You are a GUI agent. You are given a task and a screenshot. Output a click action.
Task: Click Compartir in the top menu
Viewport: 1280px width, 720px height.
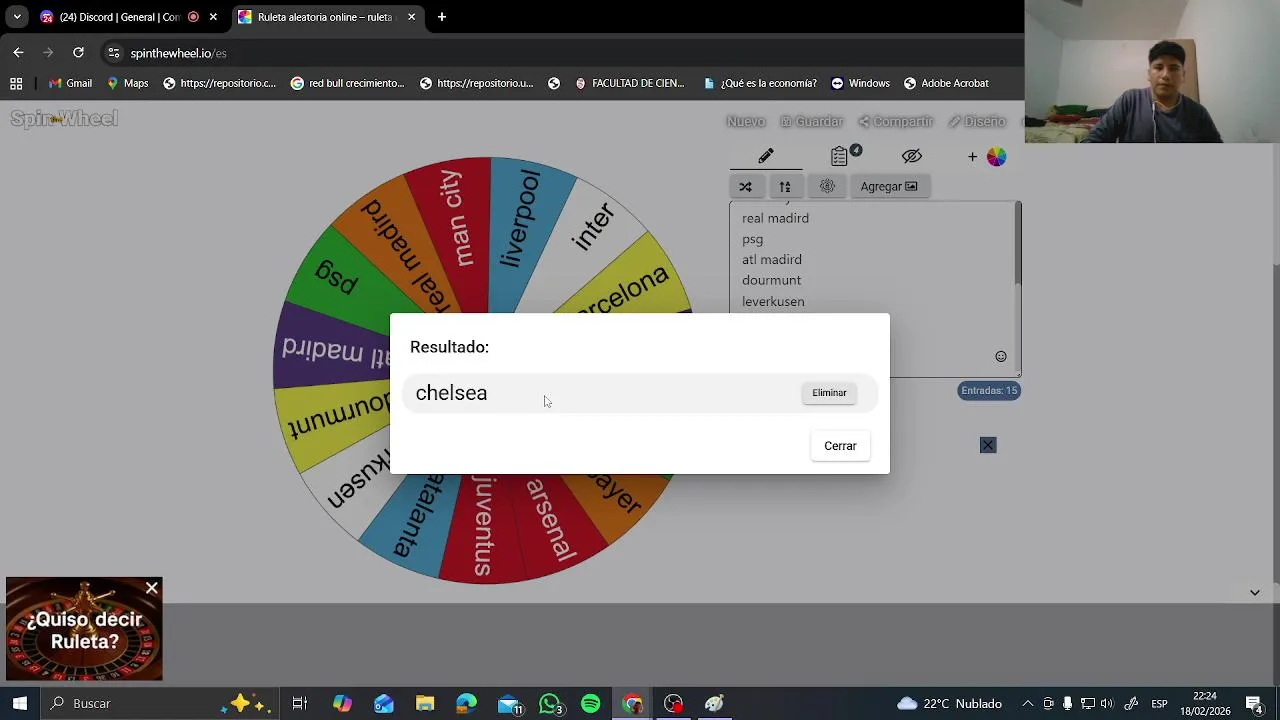coord(896,121)
